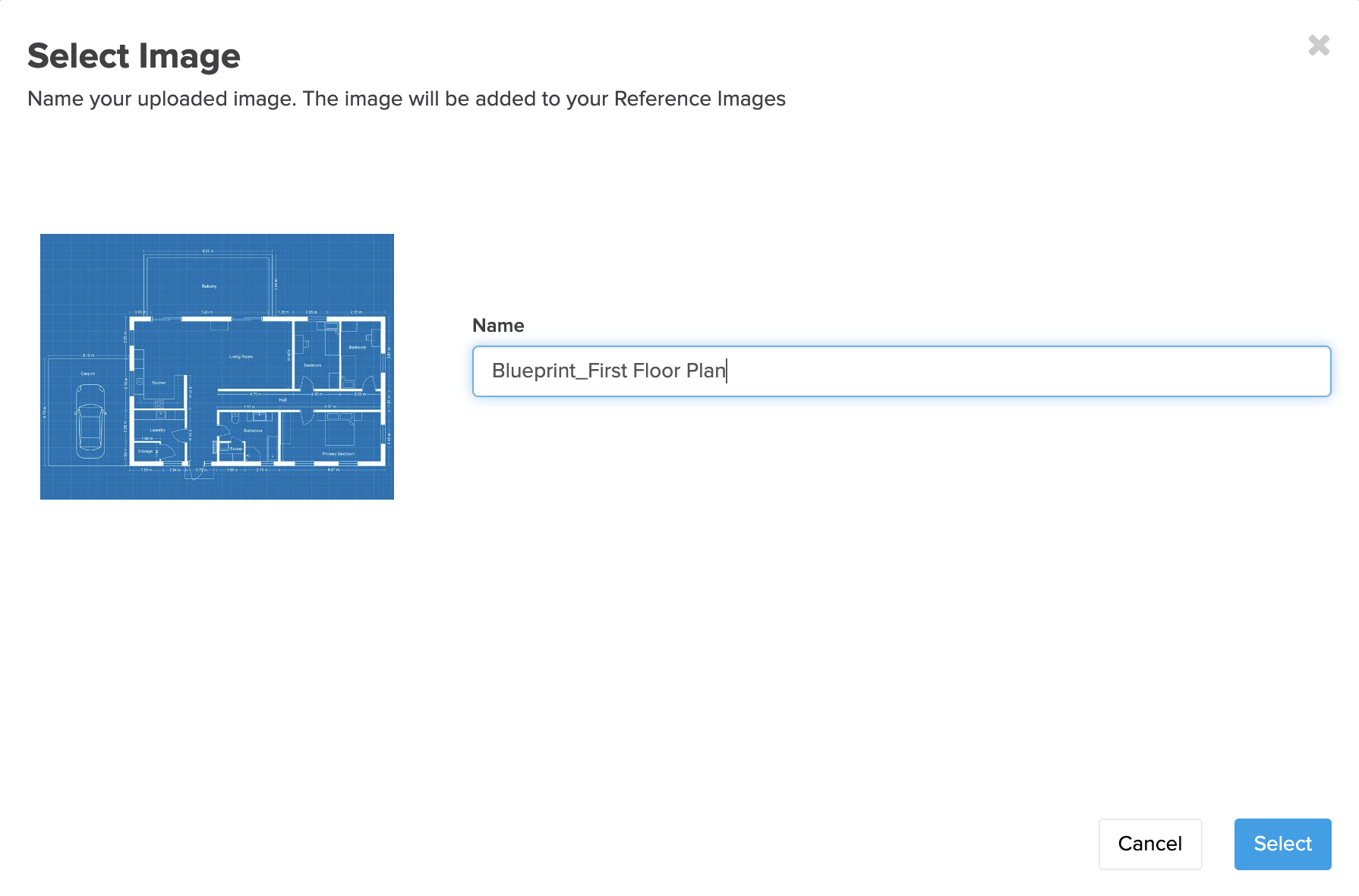The image size is (1359, 896).
Task: Click the word Blueprint in the Name field
Action: [x=534, y=371]
